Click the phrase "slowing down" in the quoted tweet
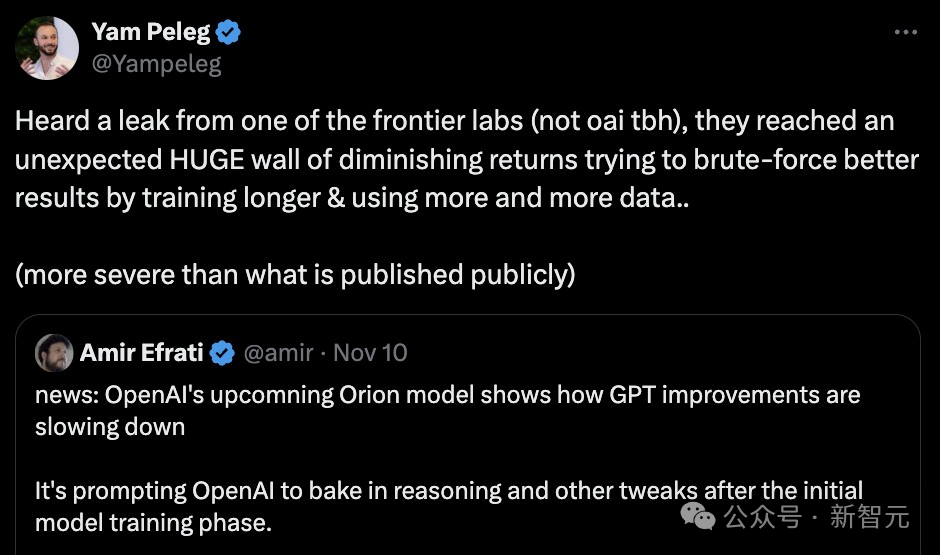 [110, 427]
